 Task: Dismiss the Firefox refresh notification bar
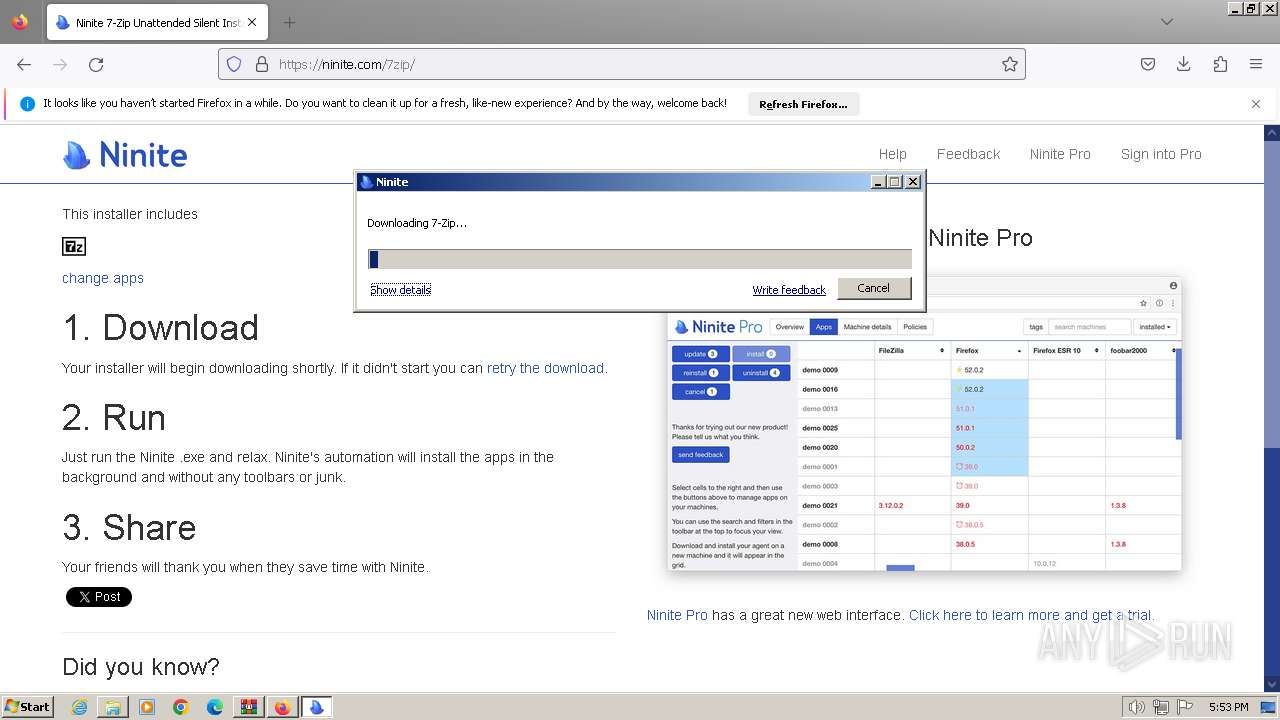pos(1256,104)
